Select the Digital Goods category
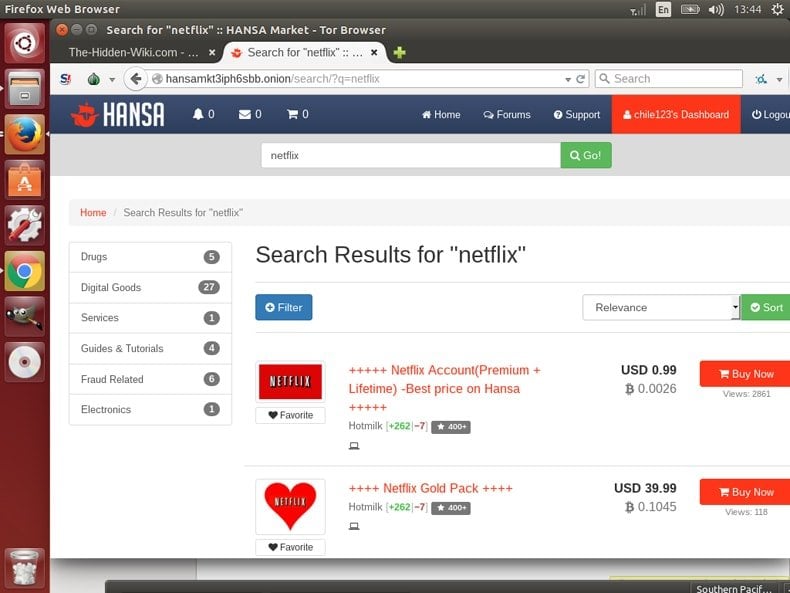 tap(150, 287)
